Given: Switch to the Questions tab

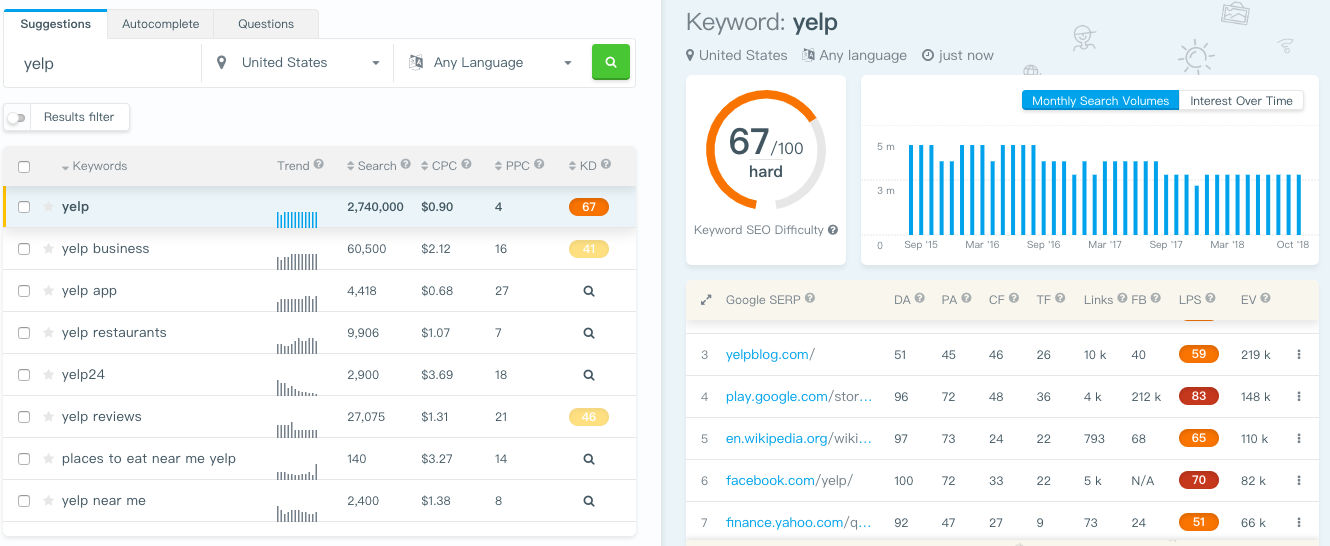Looking at the screenshot, I should (x=266, y=24).
